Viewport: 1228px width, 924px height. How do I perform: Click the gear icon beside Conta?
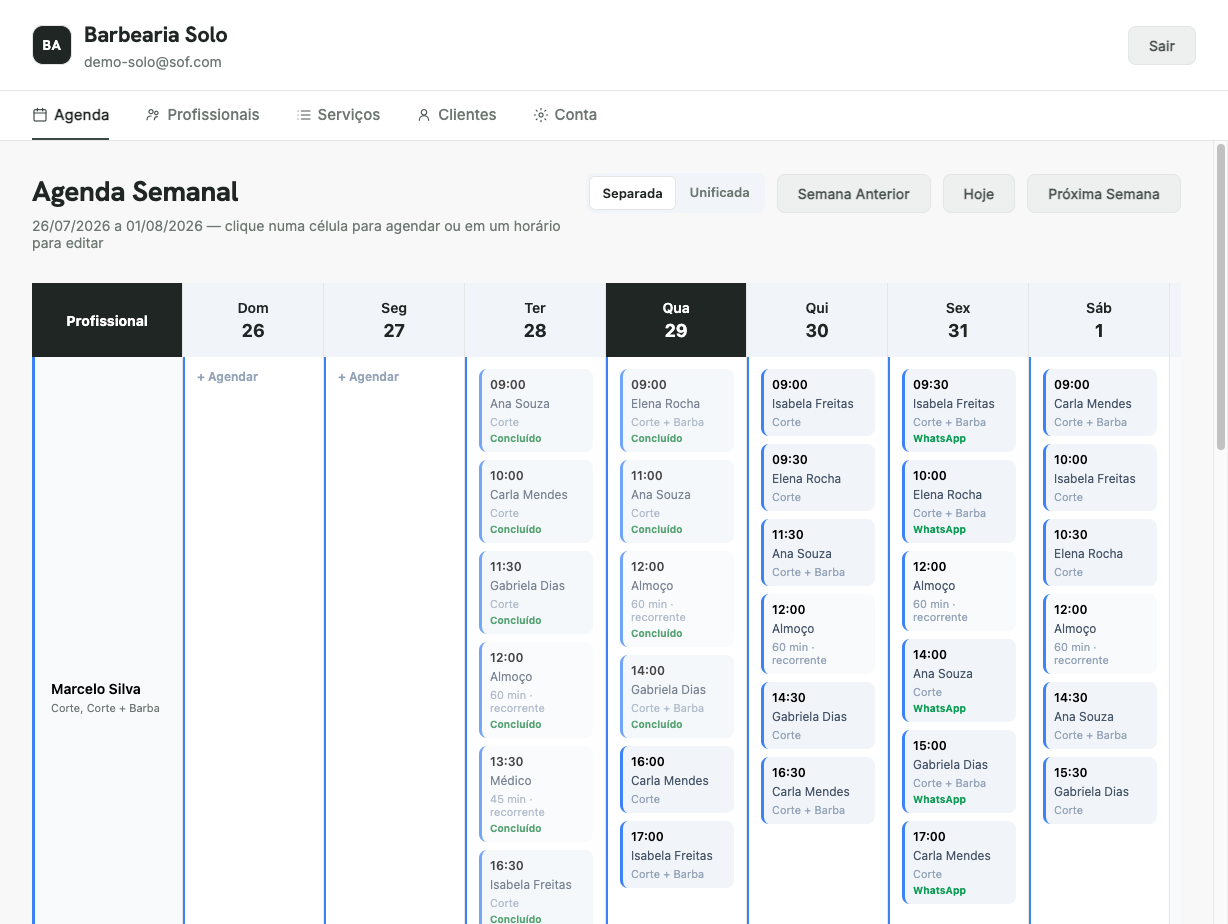(541, 115)
